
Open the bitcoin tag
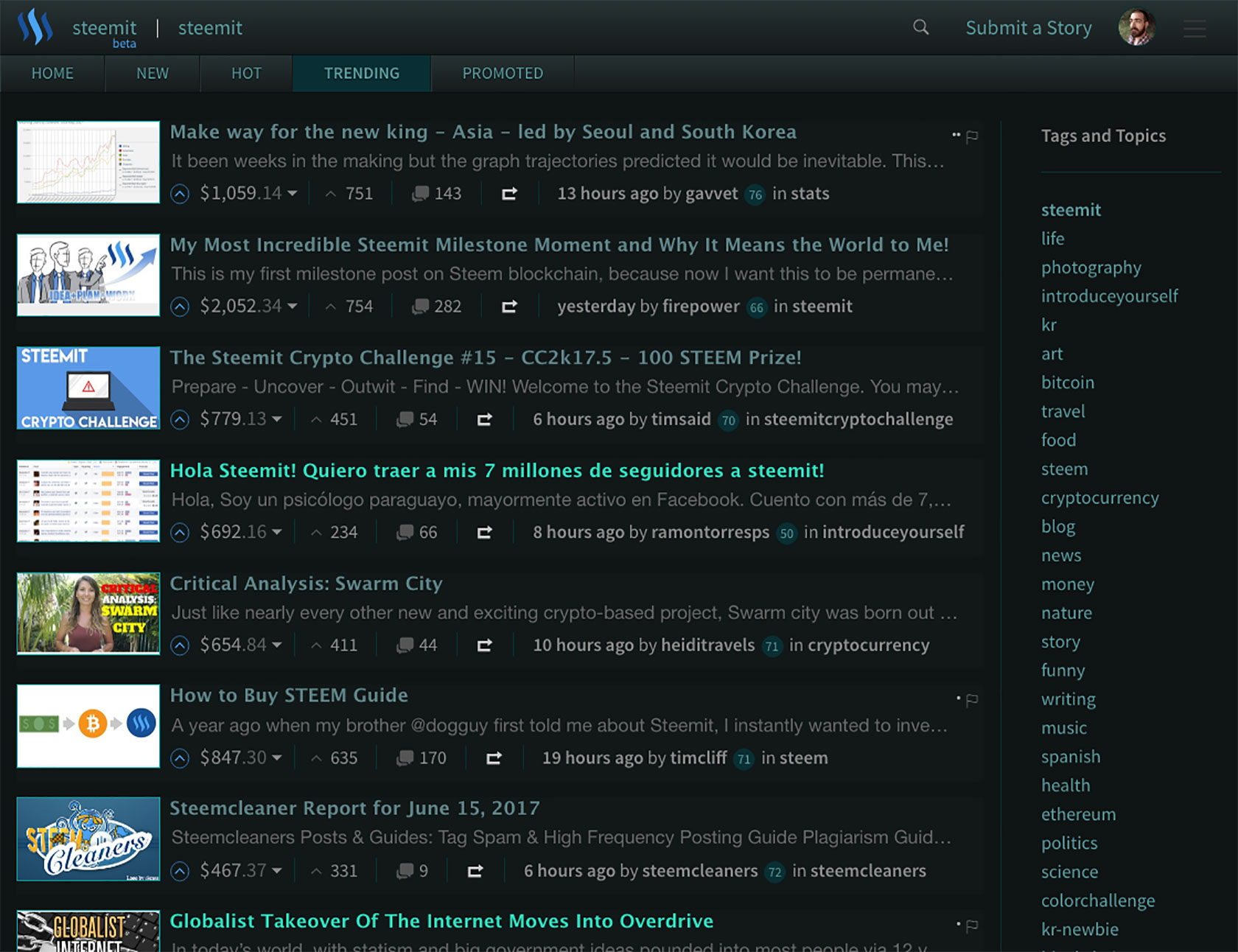coord(1068,382)
